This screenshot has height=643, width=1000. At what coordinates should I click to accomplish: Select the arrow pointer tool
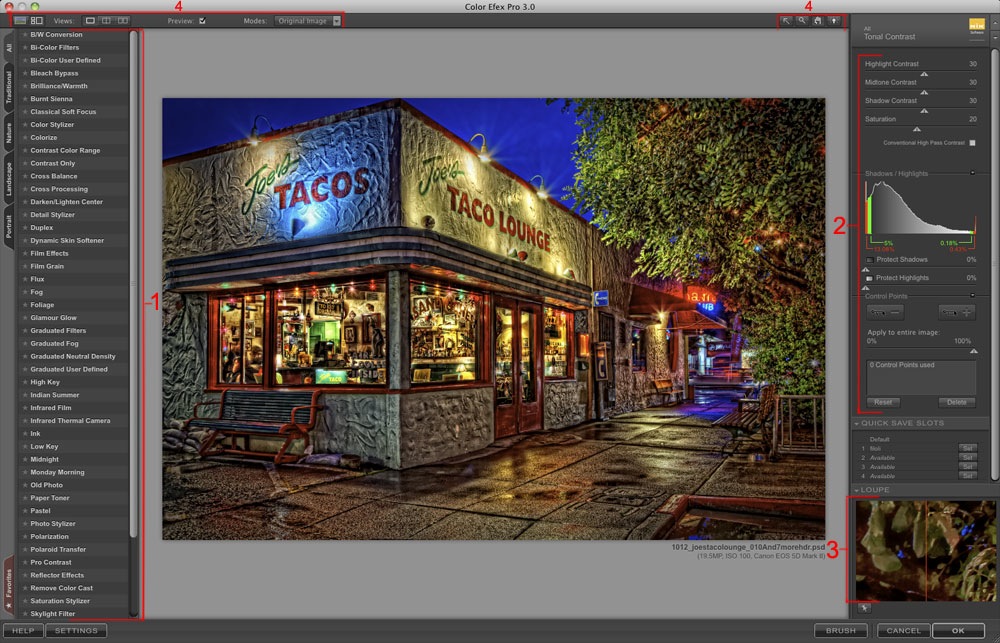786,21
